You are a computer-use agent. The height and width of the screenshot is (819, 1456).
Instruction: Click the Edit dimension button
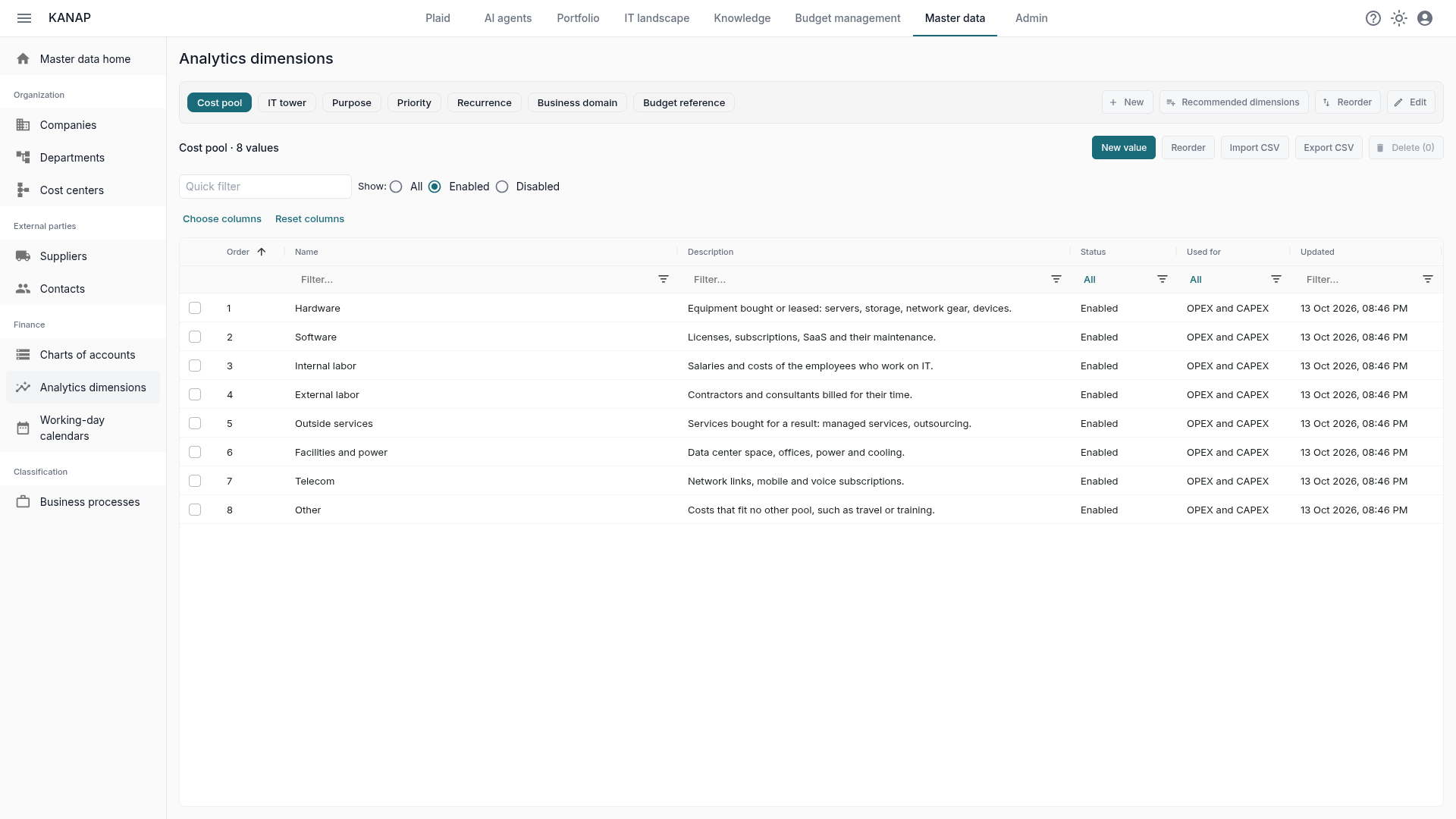(1410, 102)
